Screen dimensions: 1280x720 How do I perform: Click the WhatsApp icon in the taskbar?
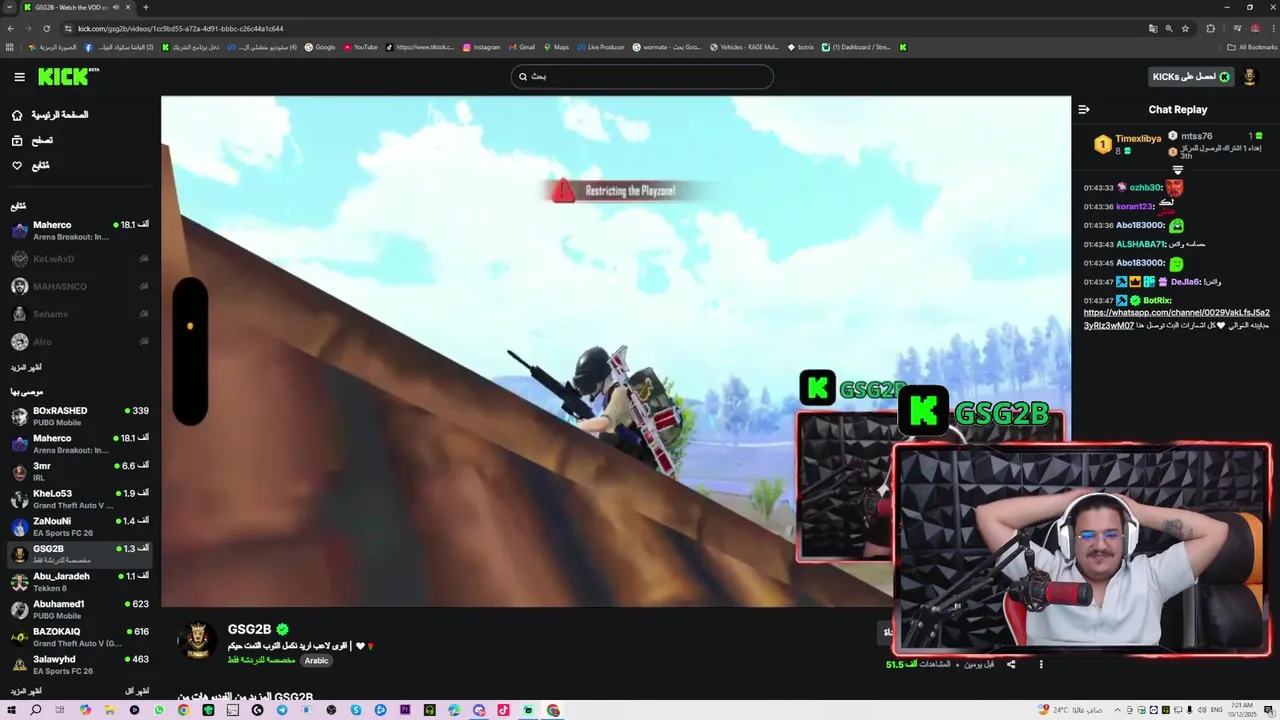click(x=159, y=710)
